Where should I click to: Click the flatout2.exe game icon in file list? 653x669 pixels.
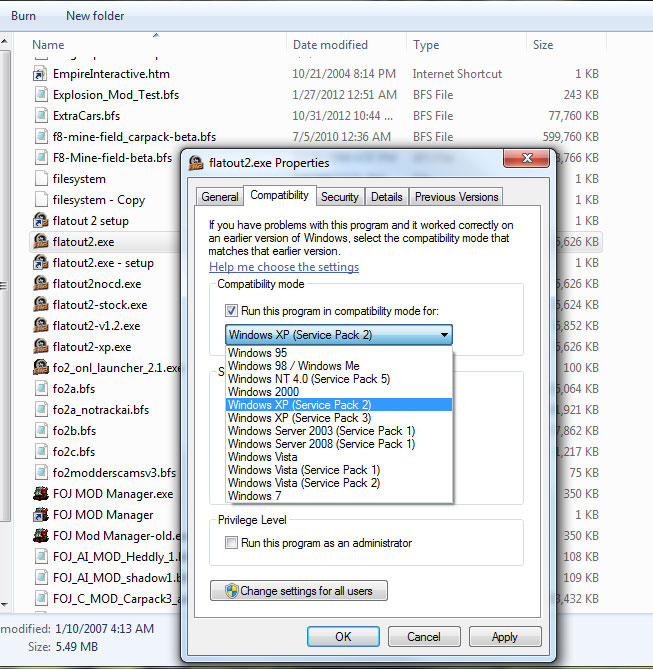[x=41, y=241]
